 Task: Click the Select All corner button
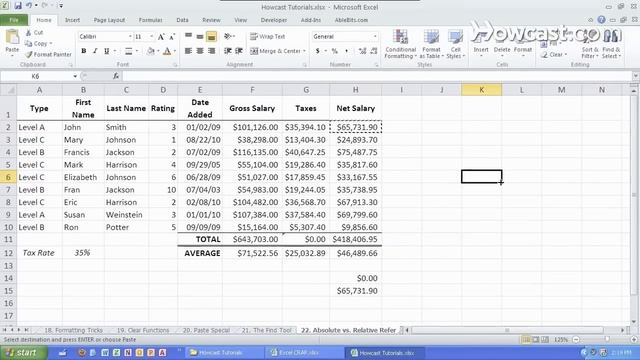tap(8, 90)
